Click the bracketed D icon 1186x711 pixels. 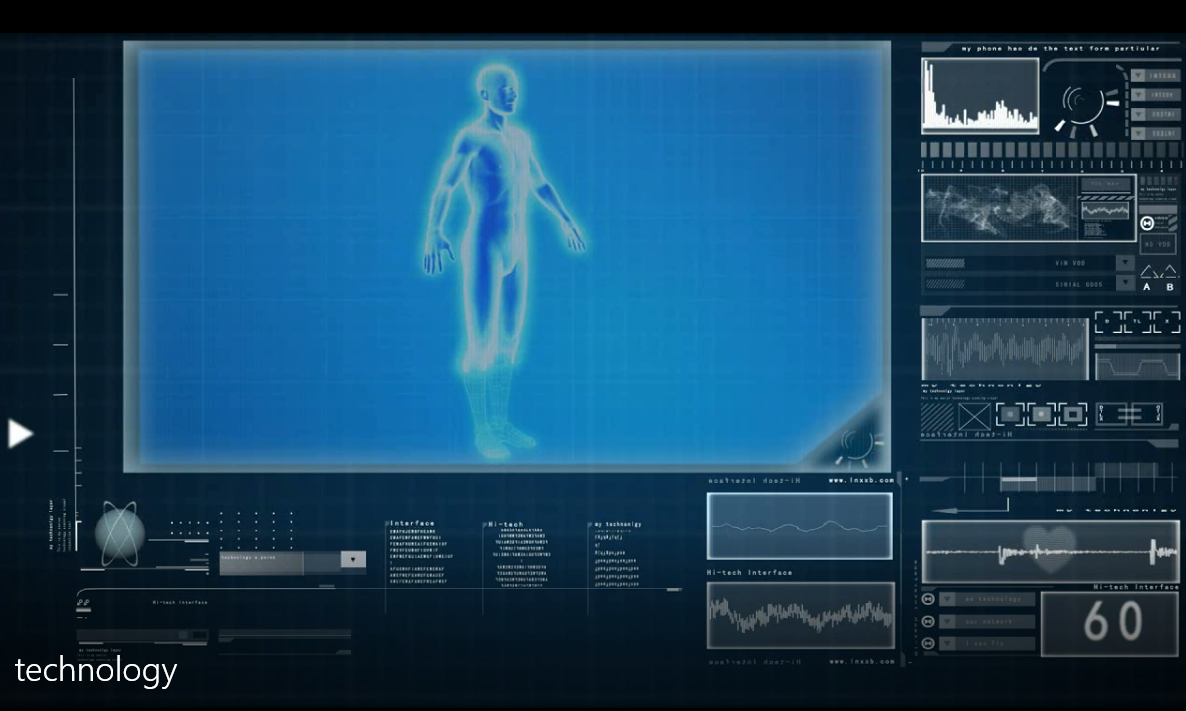coord(1108,321)
